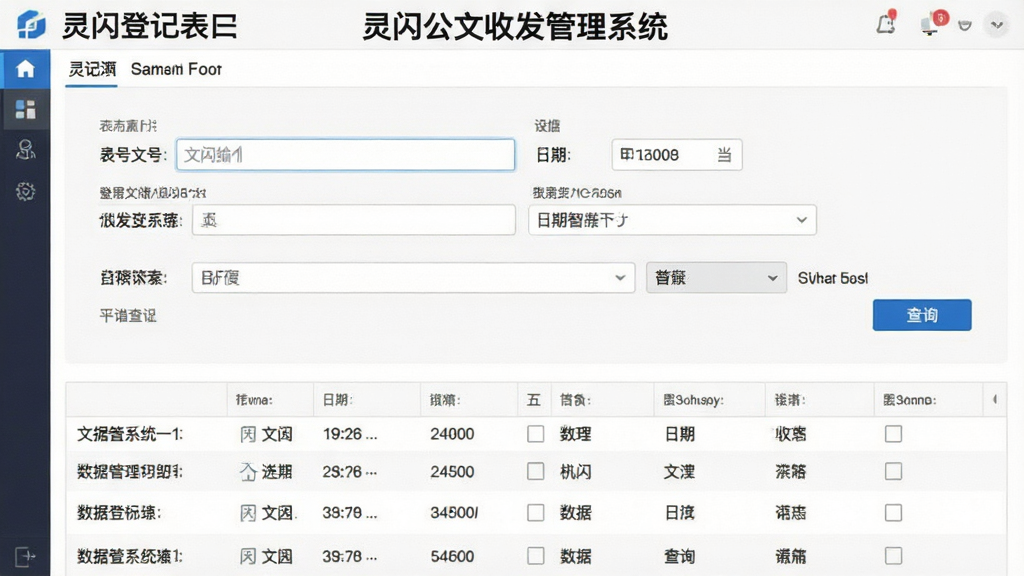Click the 日期 column header
Image resolution: width=1024 pixels, height=576 pixels.
coord(338,400)
